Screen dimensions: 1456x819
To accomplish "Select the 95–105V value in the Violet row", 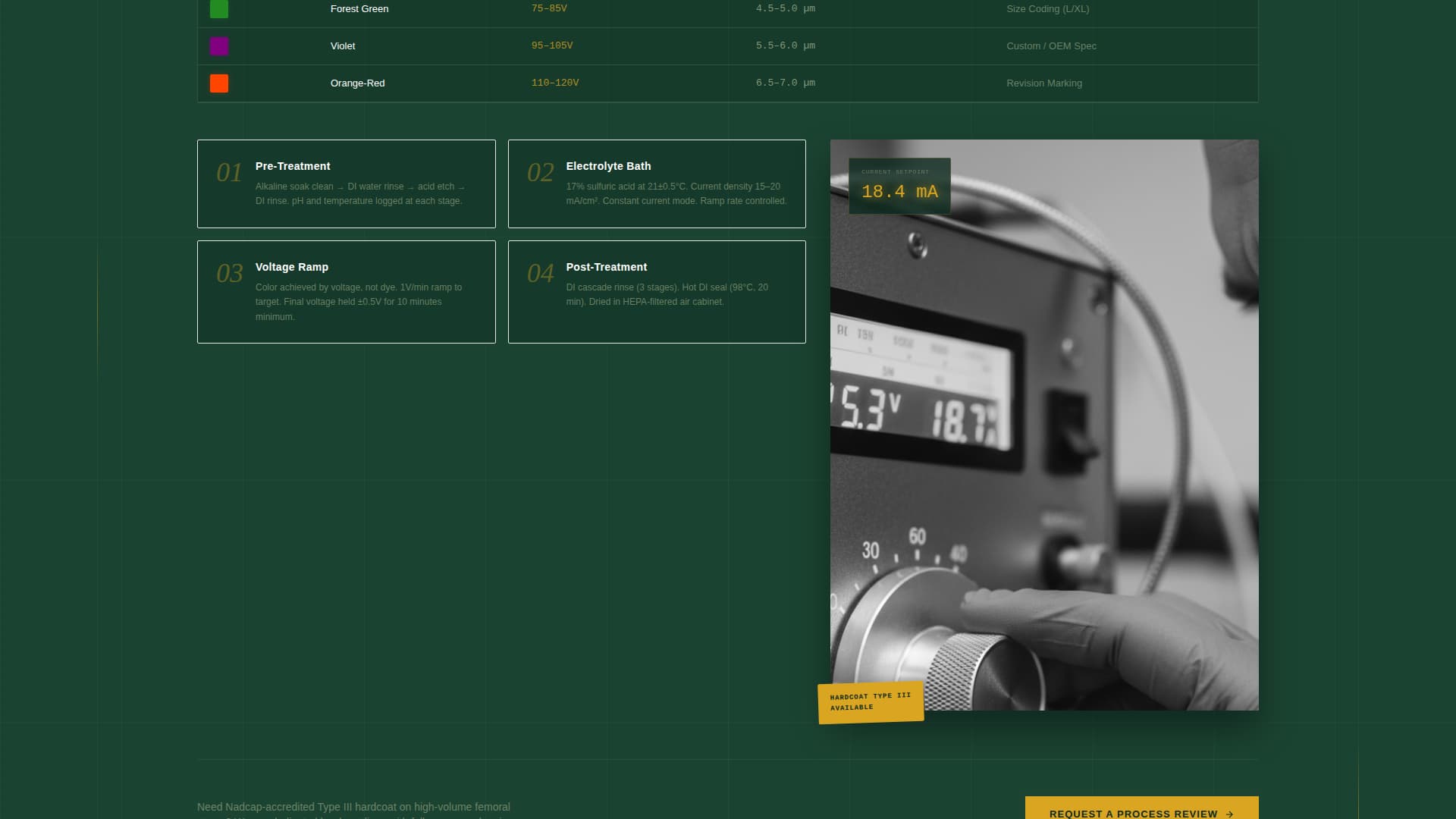I will click(x=551, y=45).
